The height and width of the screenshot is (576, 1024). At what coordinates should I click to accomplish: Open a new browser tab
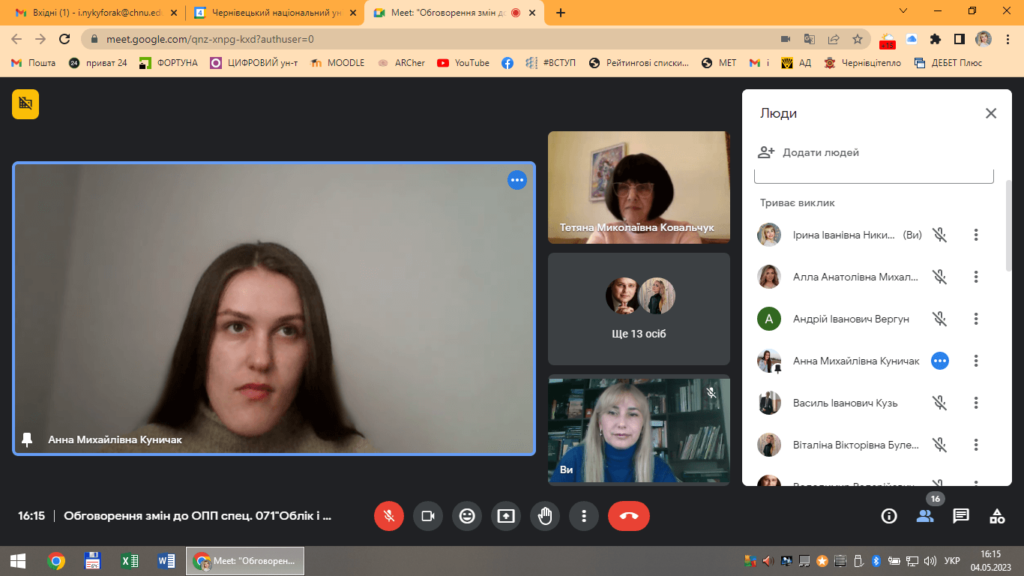[x=560, y=12]
